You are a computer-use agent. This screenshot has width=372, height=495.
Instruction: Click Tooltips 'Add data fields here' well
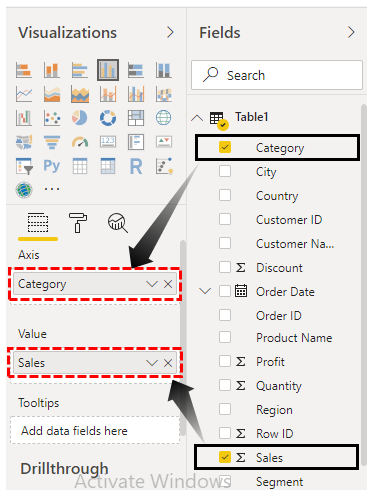point(95,430)
